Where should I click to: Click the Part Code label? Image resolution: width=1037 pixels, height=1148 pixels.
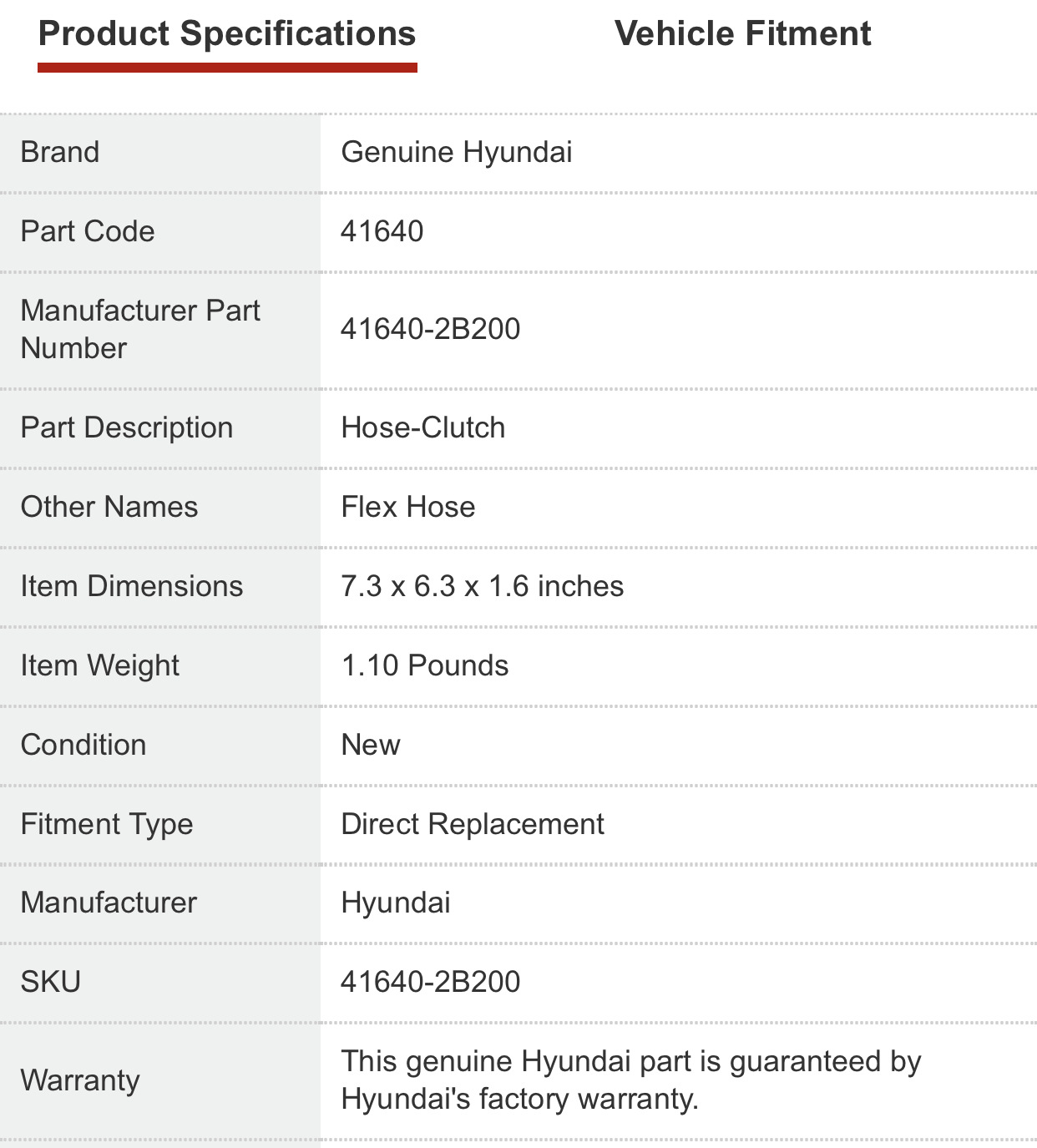[x=88, y=231]
